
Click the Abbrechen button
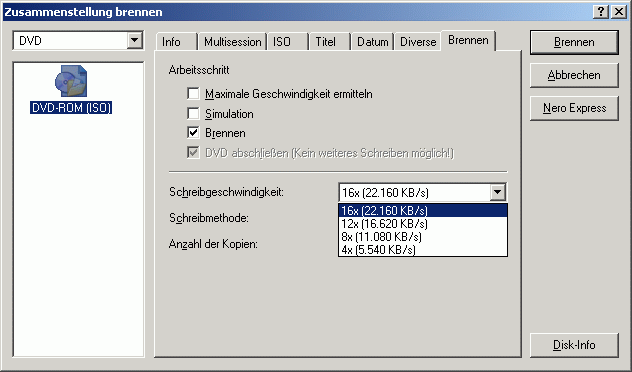tap(574, 75)
